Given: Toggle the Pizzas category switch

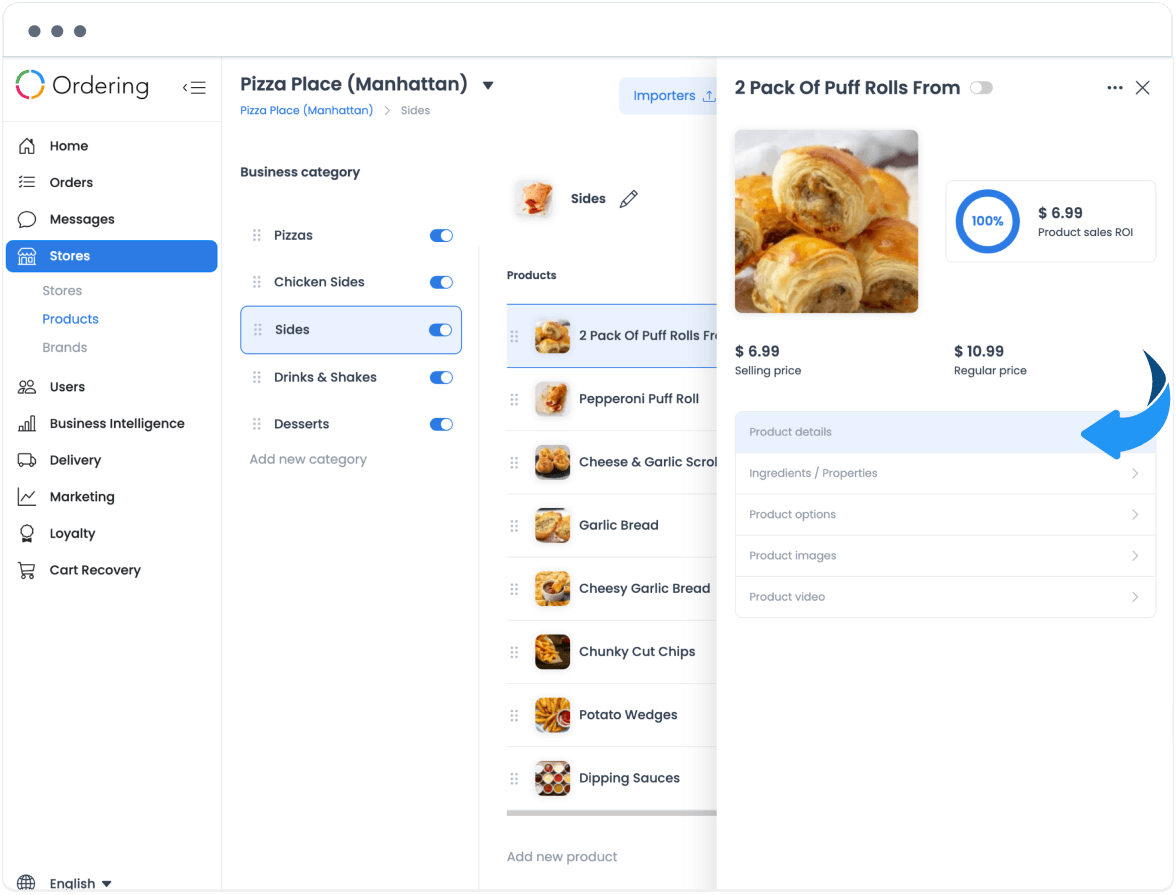Looking at the screenshot, I should coord(441,236).
